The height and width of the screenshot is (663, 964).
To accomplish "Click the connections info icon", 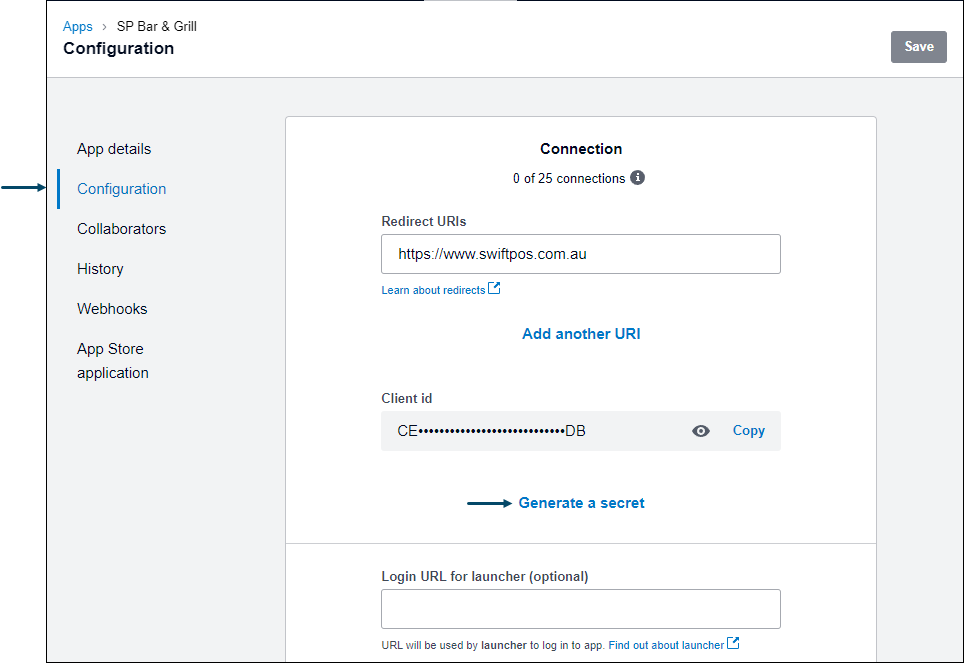I will pos(638,178).
